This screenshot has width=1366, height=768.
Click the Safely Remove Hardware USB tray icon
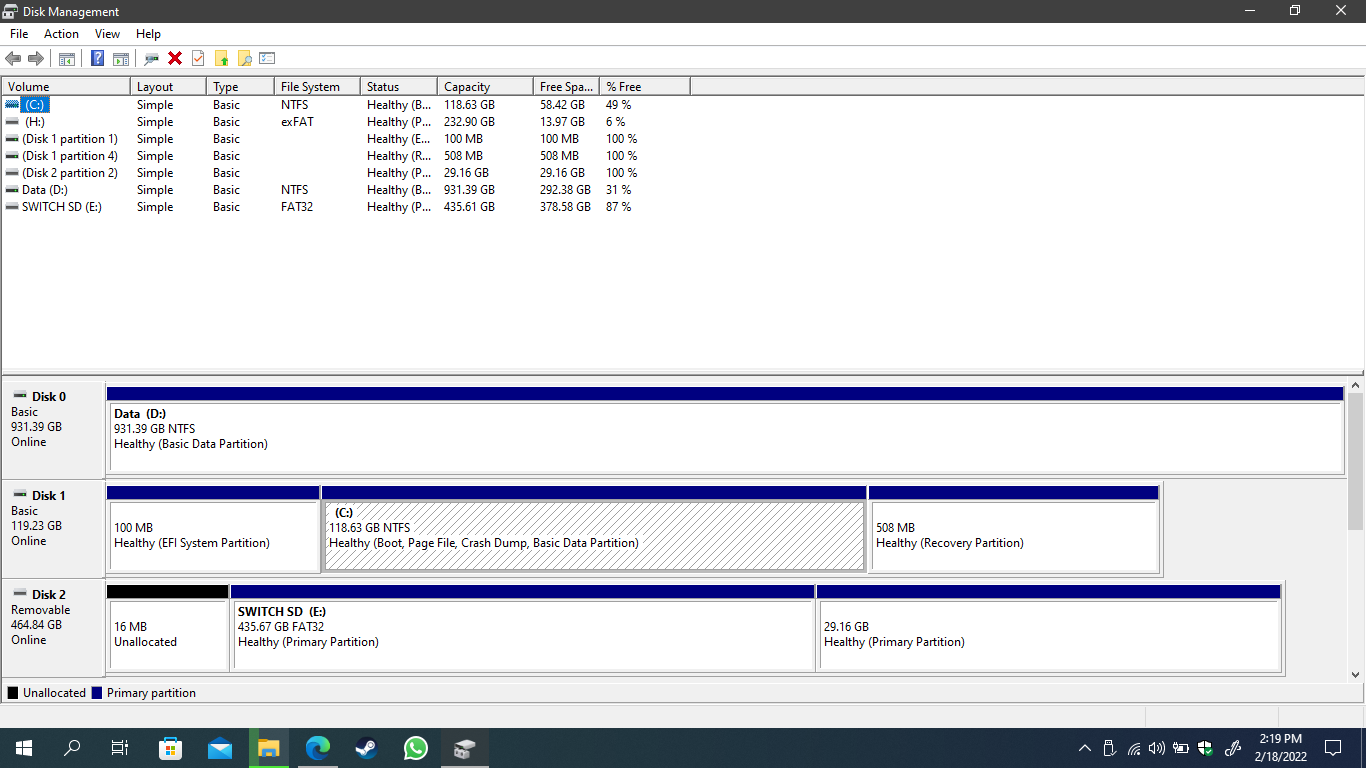[1109, 748]
